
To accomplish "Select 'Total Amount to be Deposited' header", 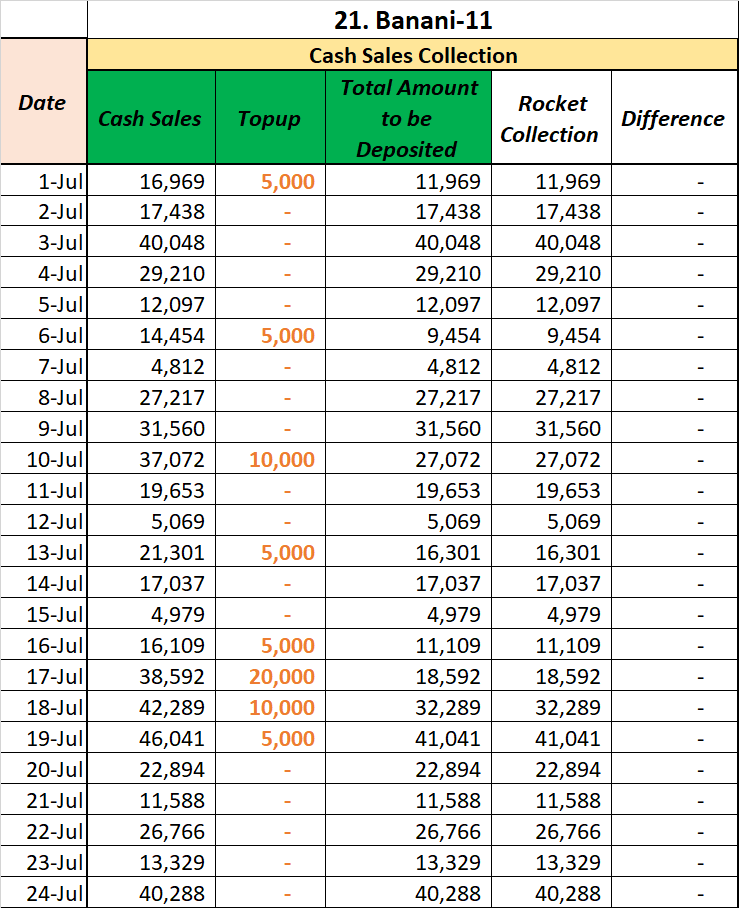I will 408,118.
